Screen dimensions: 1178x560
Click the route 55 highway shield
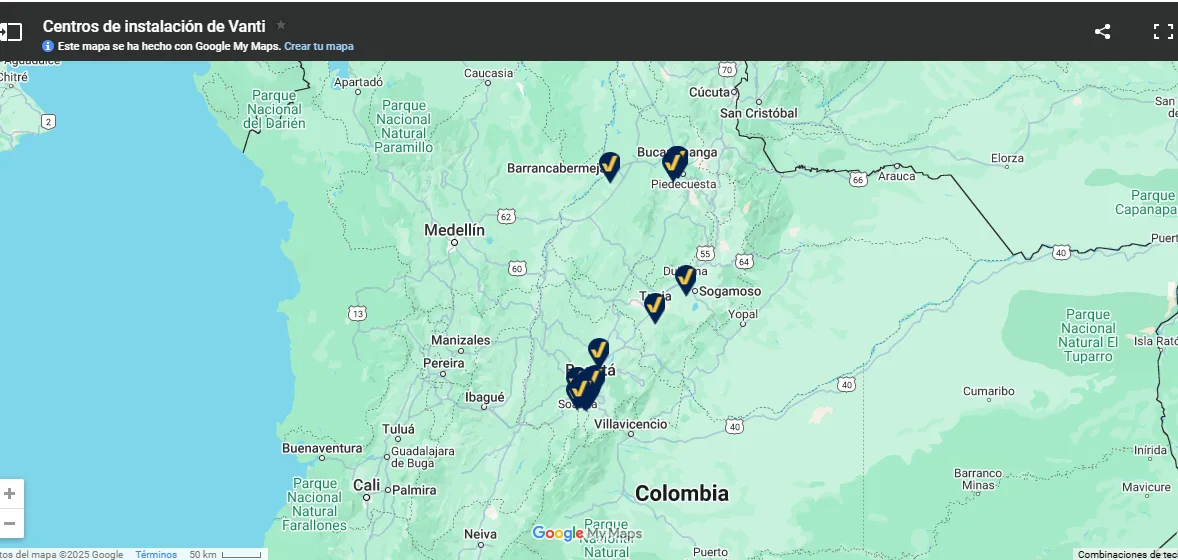click(x=704, y=253)
